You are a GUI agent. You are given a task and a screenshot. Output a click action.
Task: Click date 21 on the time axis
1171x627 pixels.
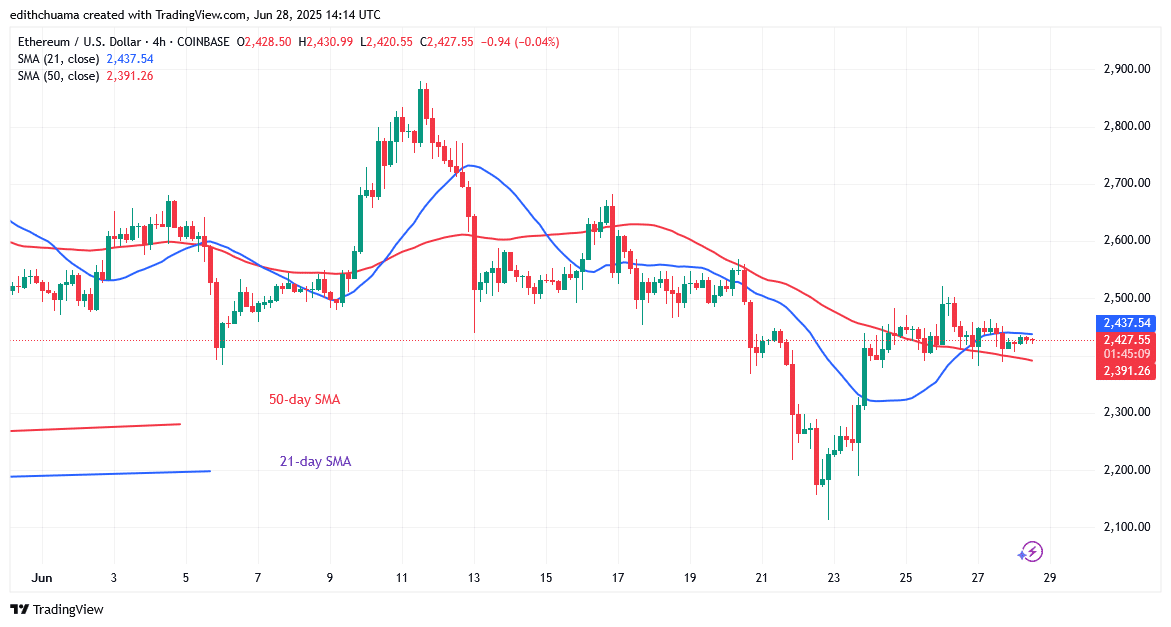pos(762,578)
